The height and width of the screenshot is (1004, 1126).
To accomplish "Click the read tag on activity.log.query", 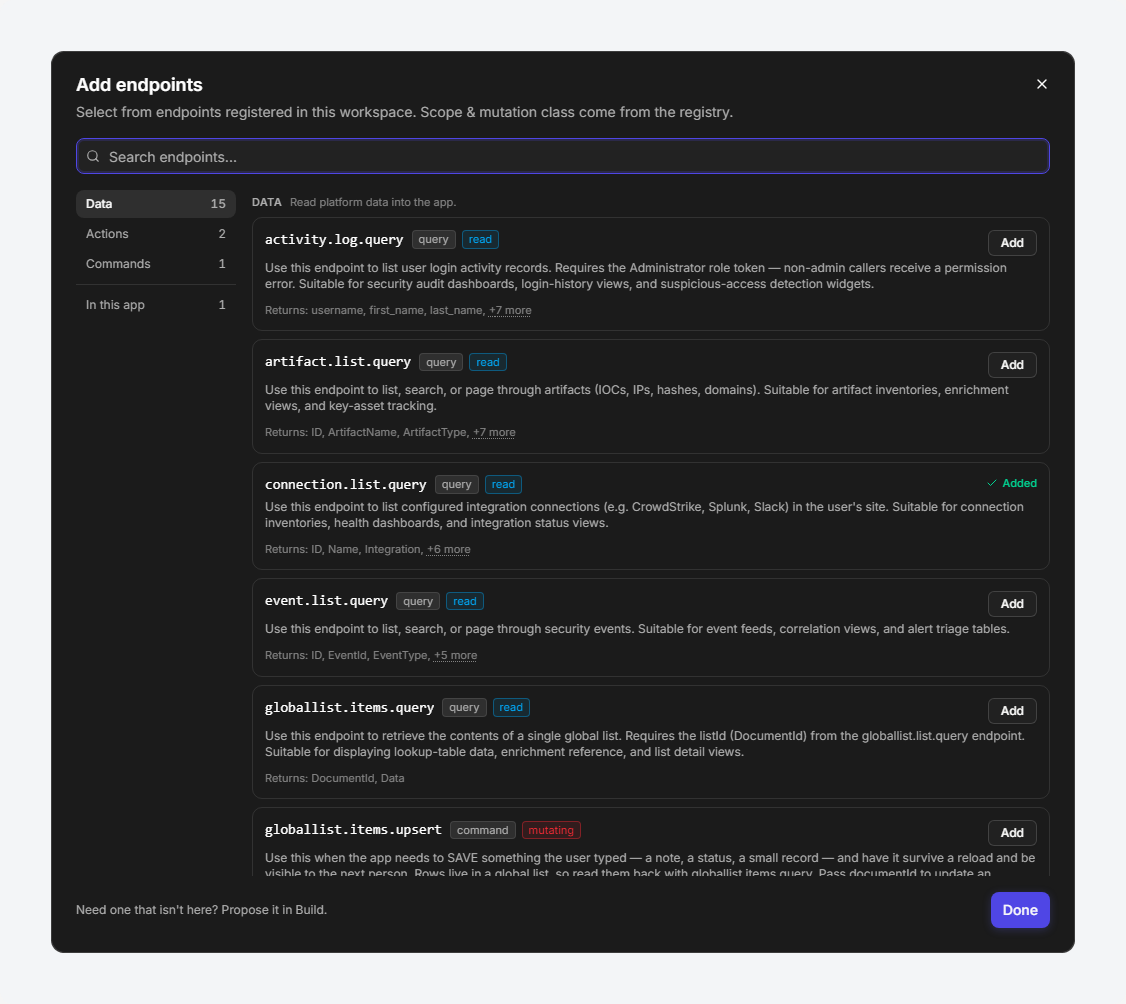I will pos(480,240).
